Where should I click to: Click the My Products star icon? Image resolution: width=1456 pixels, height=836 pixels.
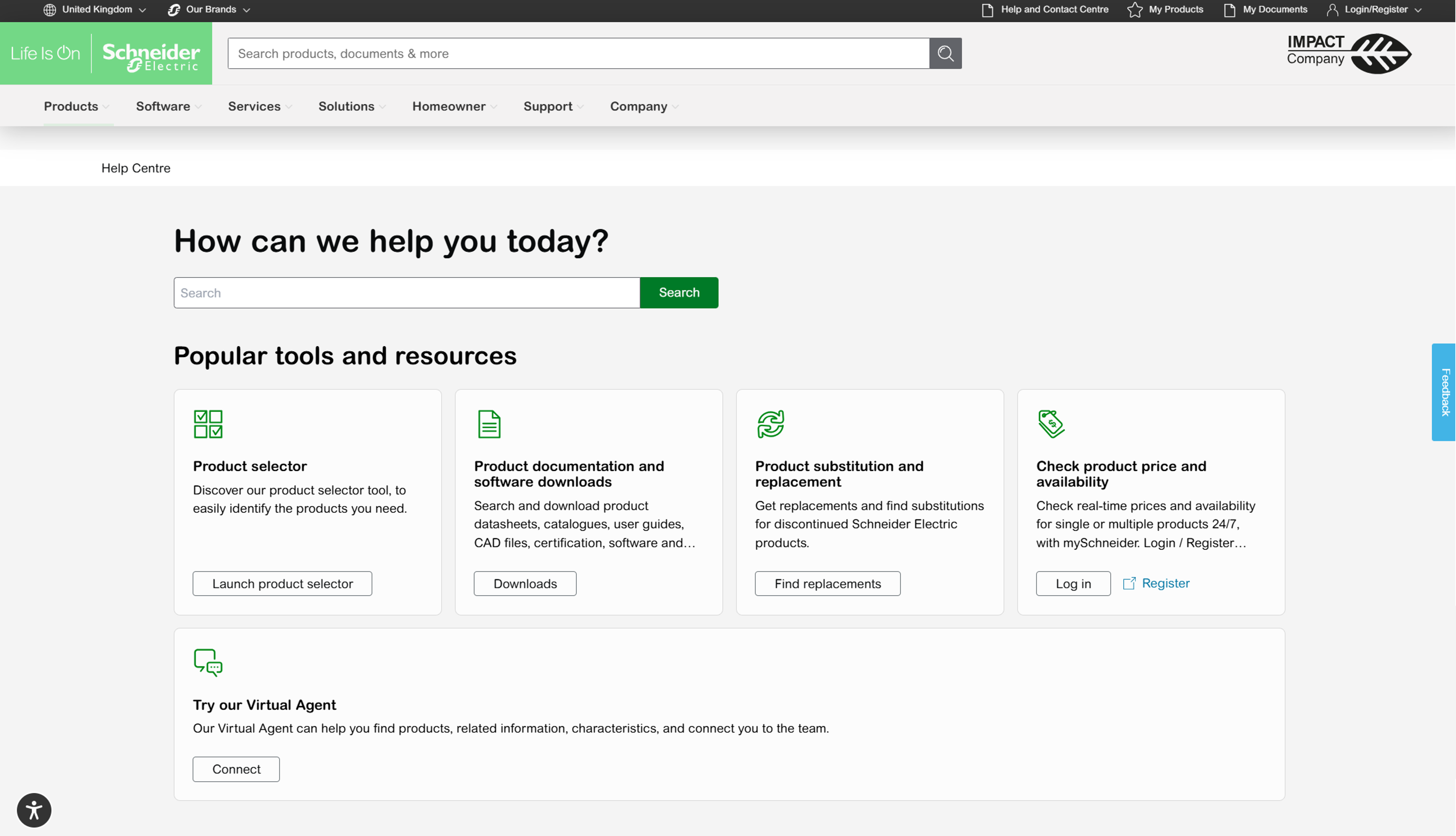(x=1135, y=10)
